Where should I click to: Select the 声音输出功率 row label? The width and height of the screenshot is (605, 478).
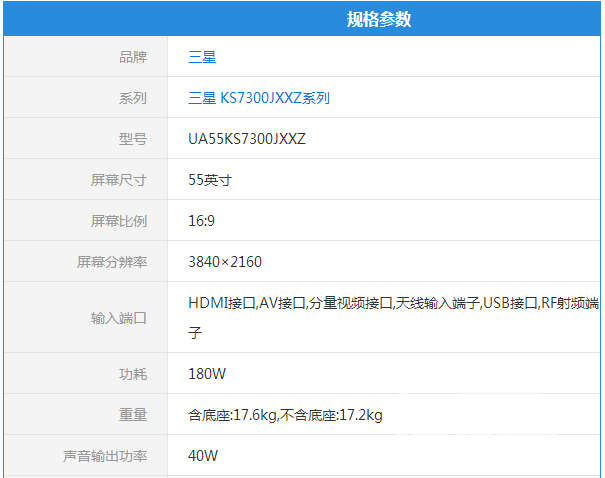point(105,456)
